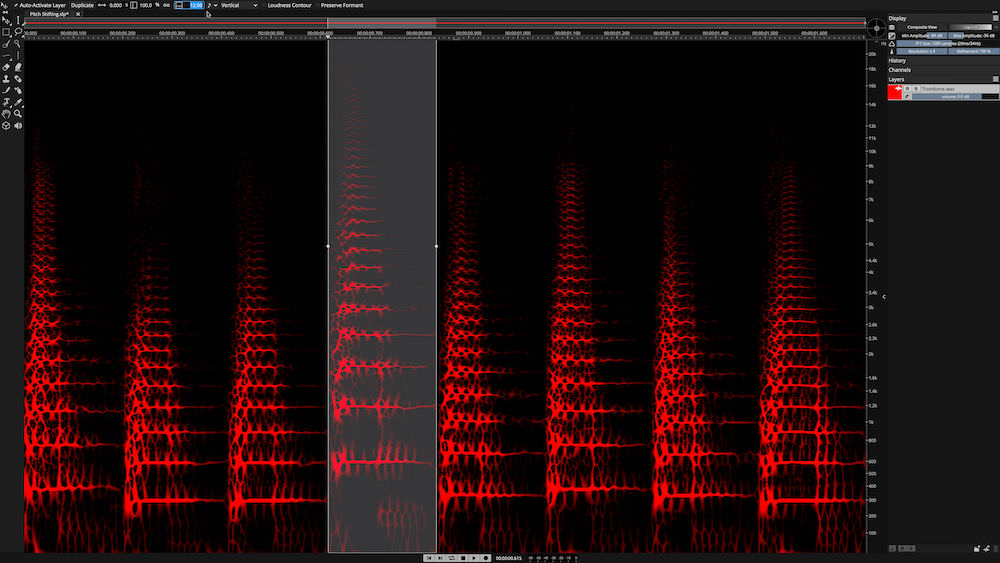Viewport: 1000px width, 563px height.
Task: Switch to the Pitch Shifting.slp tab
Action: (49, 14)
